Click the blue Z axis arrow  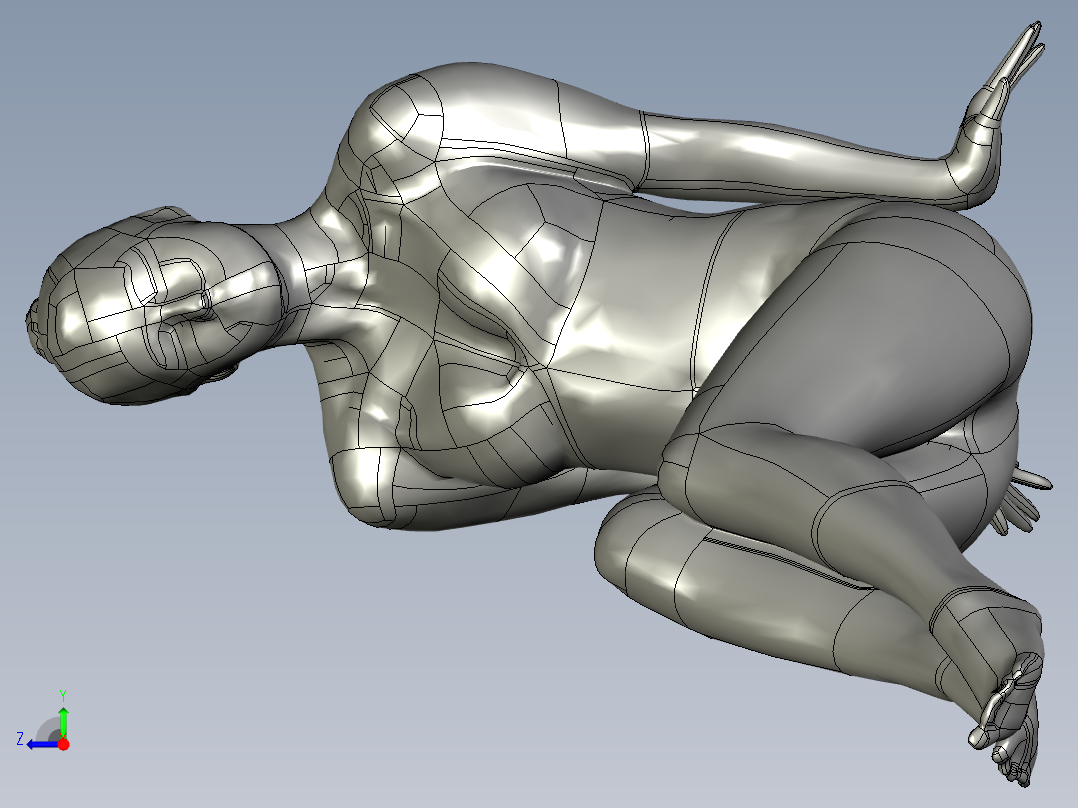[x=43, y=744]
